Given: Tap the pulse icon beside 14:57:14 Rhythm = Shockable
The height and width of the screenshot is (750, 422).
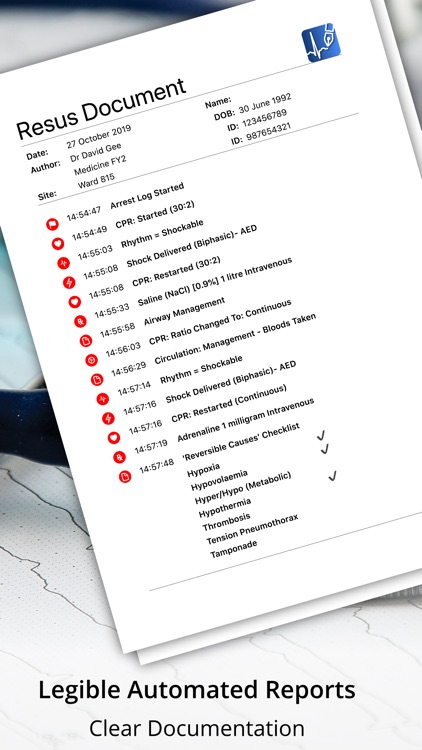Looking at the screenshot, I should pos(102,398).
